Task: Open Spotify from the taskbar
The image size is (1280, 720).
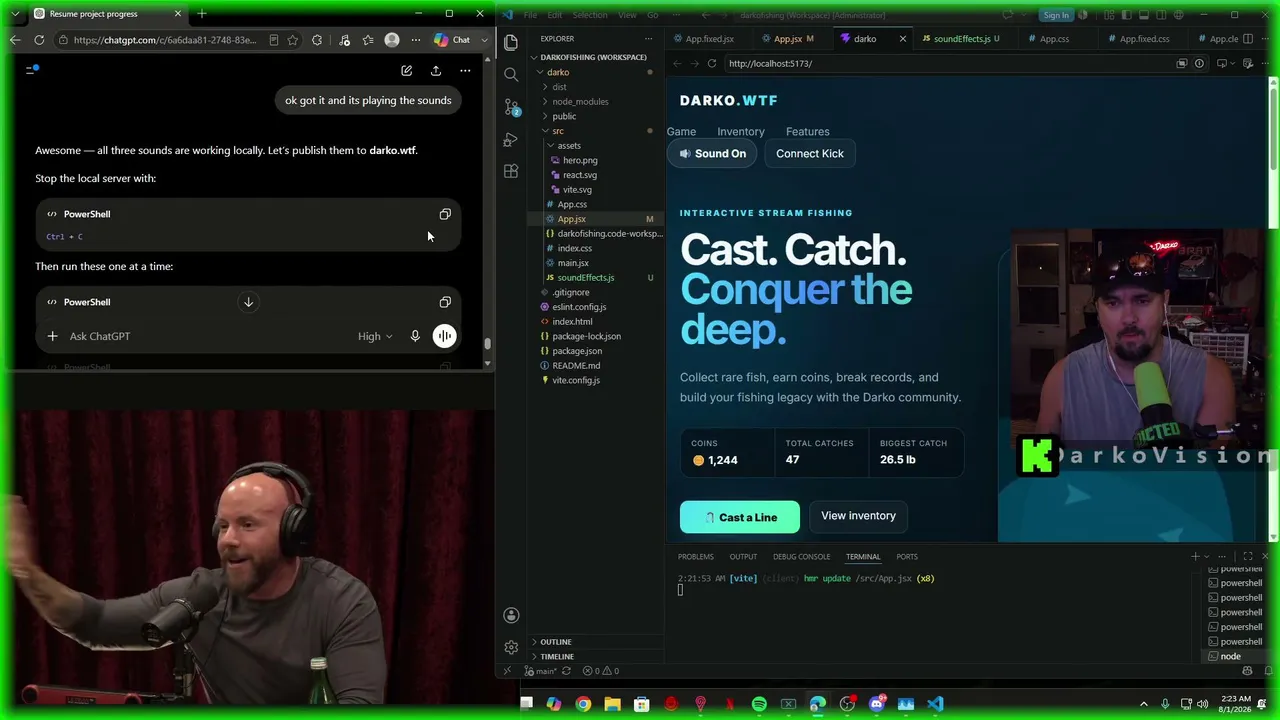Action: tap(759, 704)
